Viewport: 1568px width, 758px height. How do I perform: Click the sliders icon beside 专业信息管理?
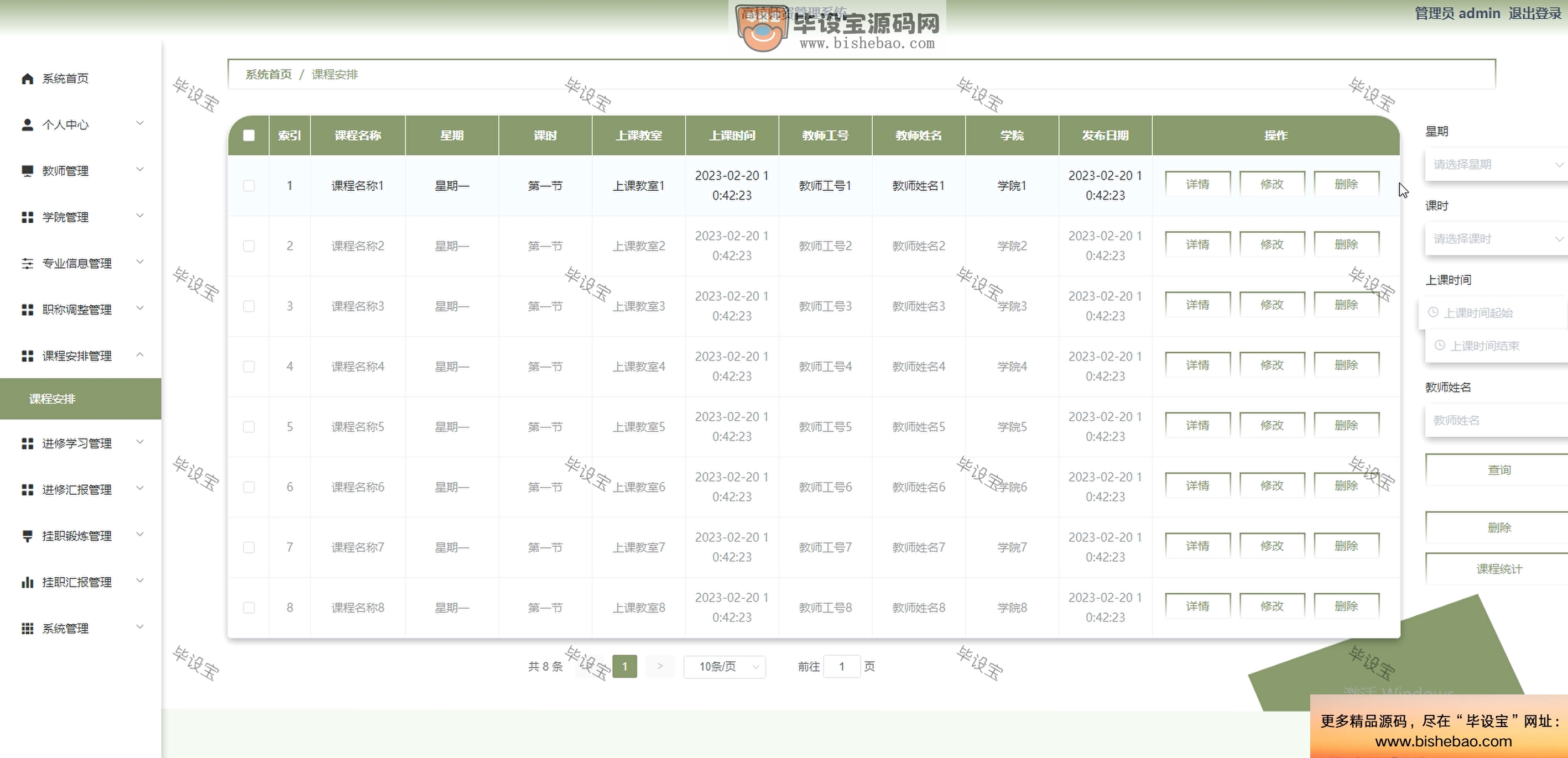(x=27, y=263)
